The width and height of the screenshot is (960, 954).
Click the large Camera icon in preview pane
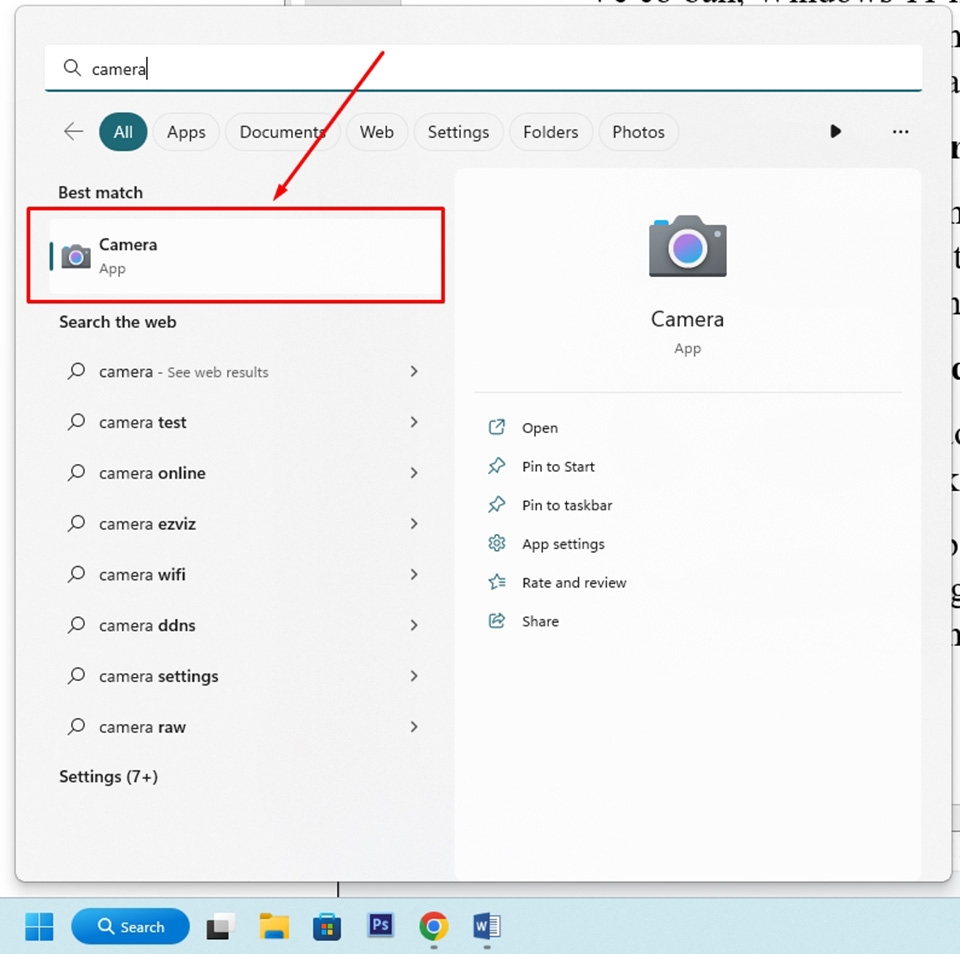tap(688, 246)
